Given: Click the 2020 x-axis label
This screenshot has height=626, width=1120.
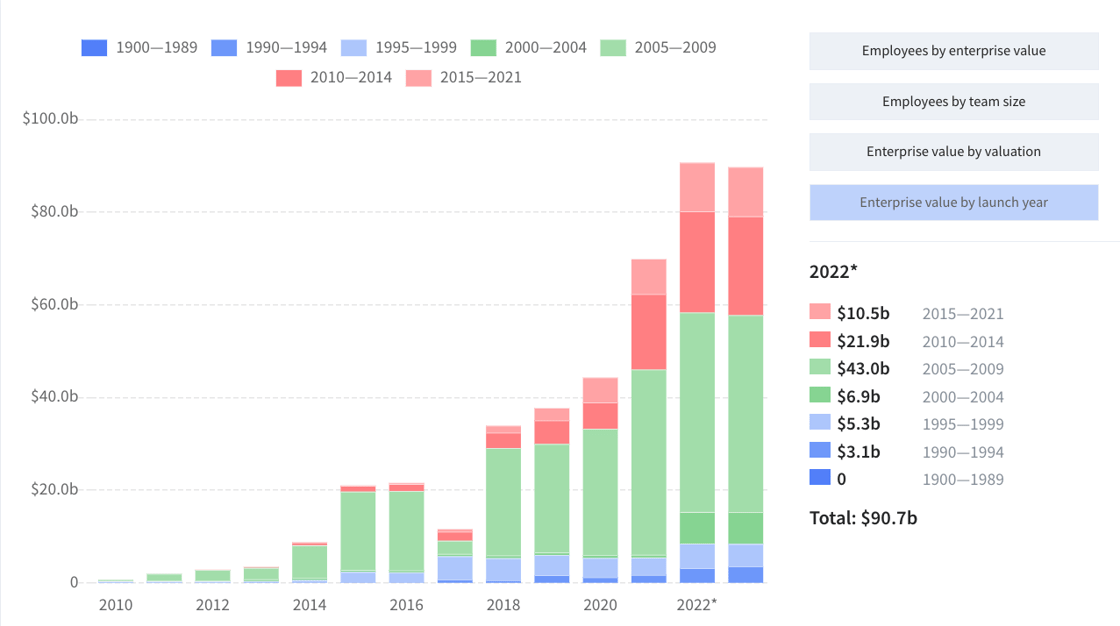Looking at the screenshot, I should coord(600,605).
